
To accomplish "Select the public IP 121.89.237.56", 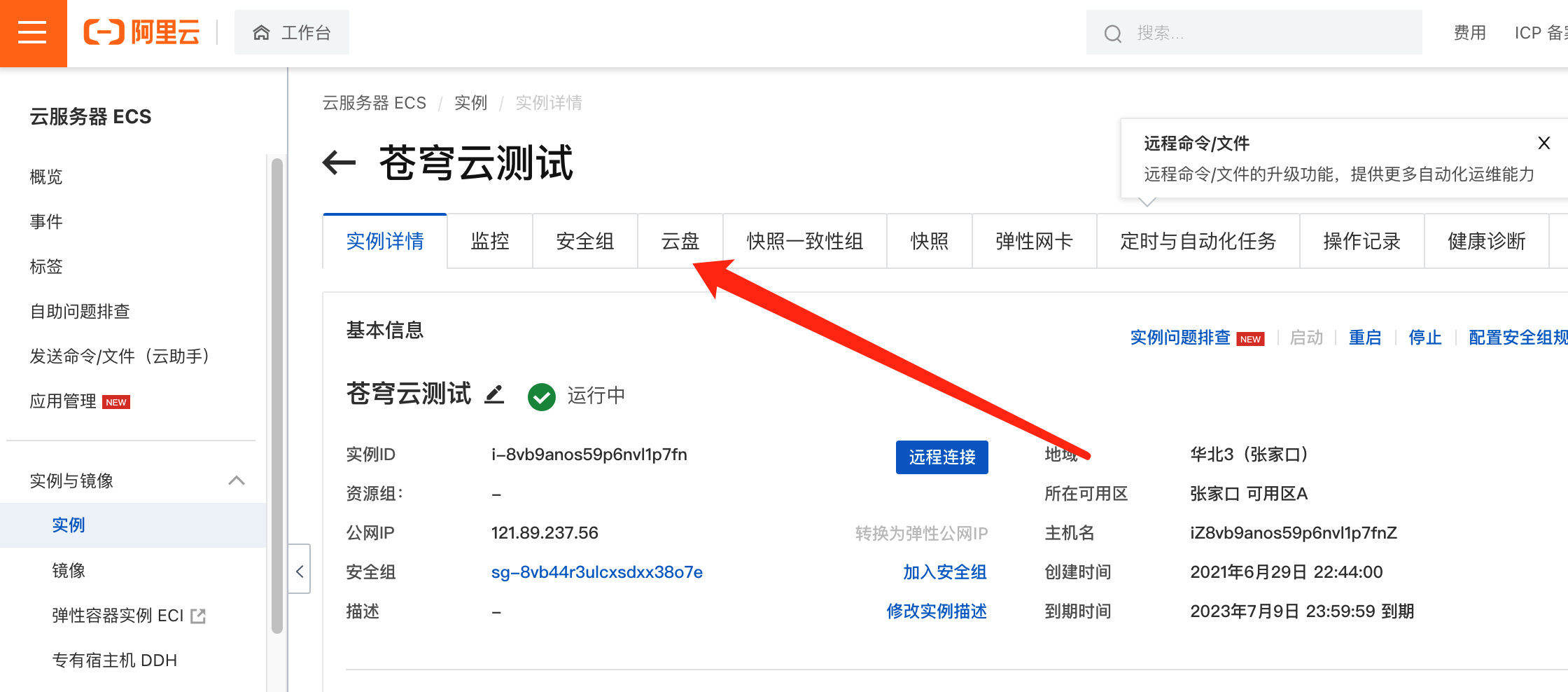I will (x=545, y=533).
